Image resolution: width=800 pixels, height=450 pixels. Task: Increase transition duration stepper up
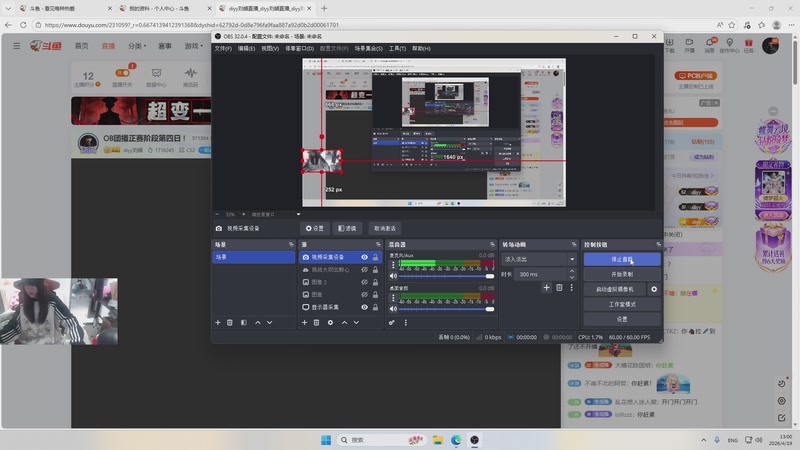(571, 271)
